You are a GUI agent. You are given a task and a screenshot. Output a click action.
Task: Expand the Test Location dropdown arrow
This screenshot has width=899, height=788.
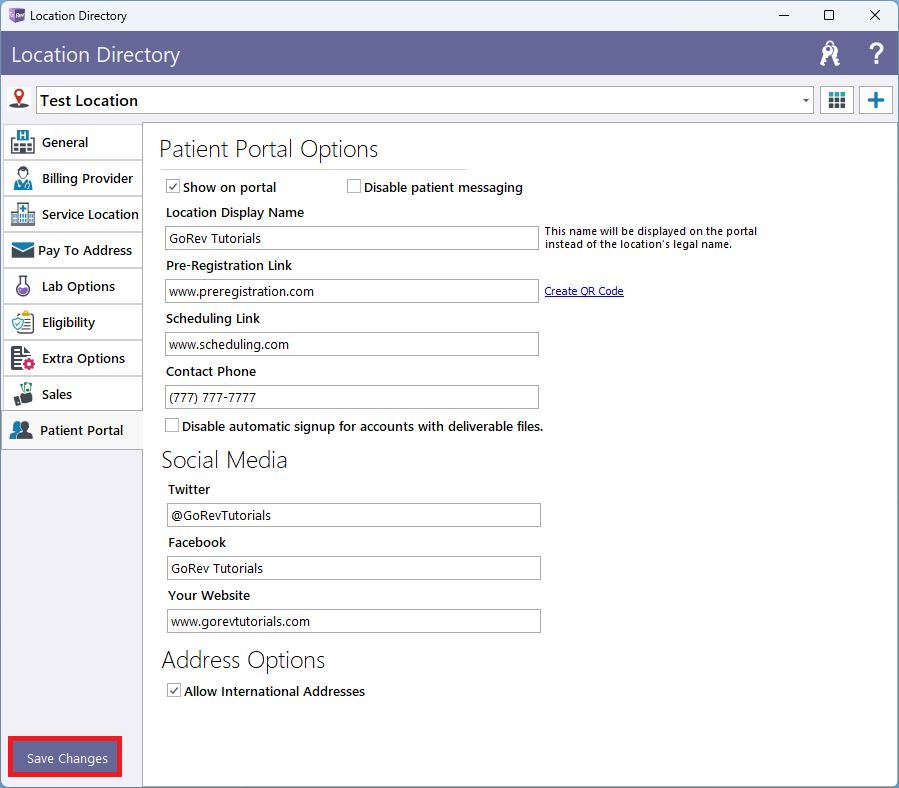806,100
